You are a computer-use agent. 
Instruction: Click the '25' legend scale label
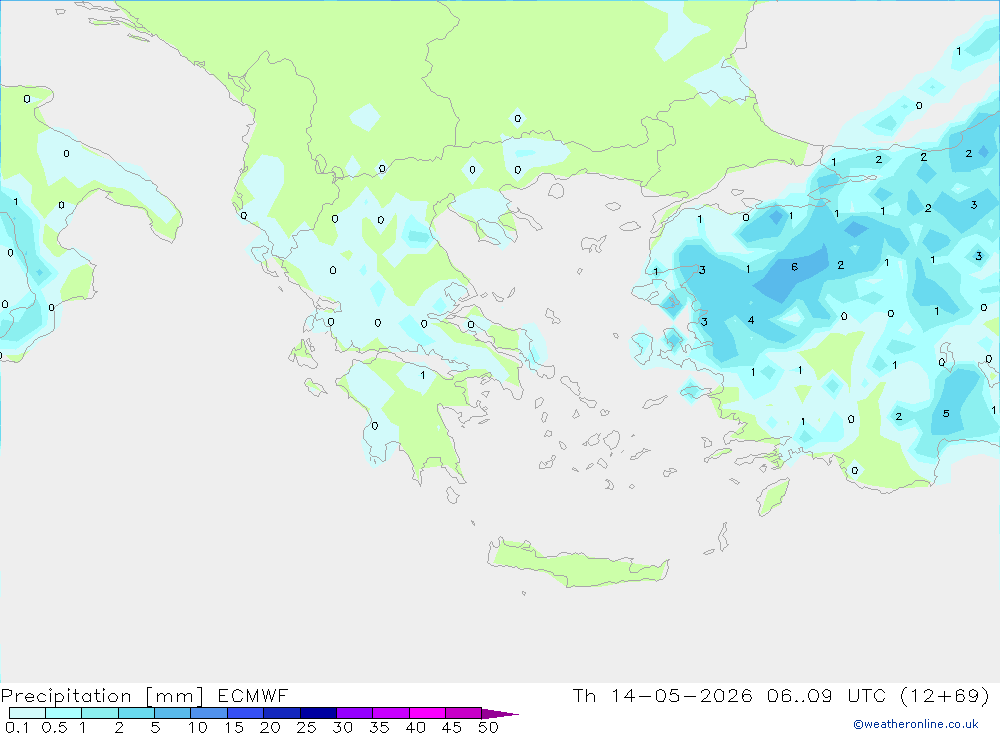pyautogui.click(x=306, y=727)
